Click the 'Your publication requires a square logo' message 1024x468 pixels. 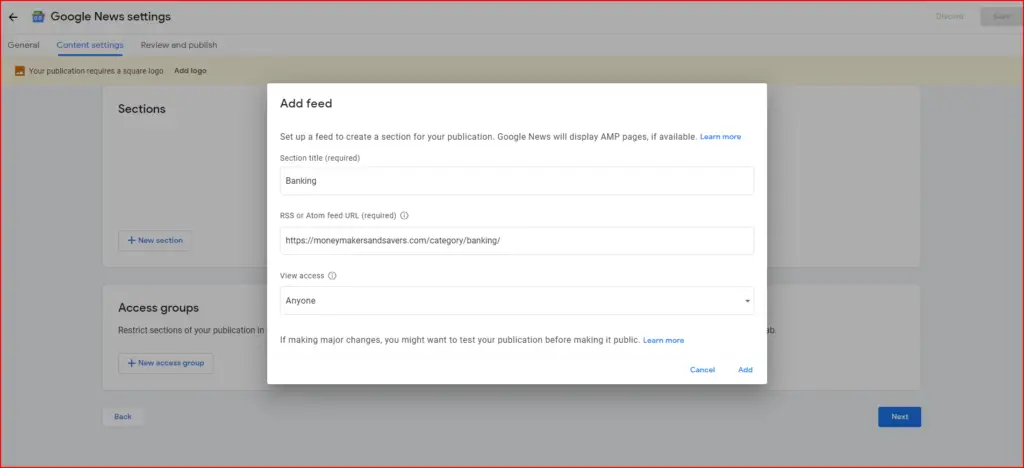[x=96, y=70]
